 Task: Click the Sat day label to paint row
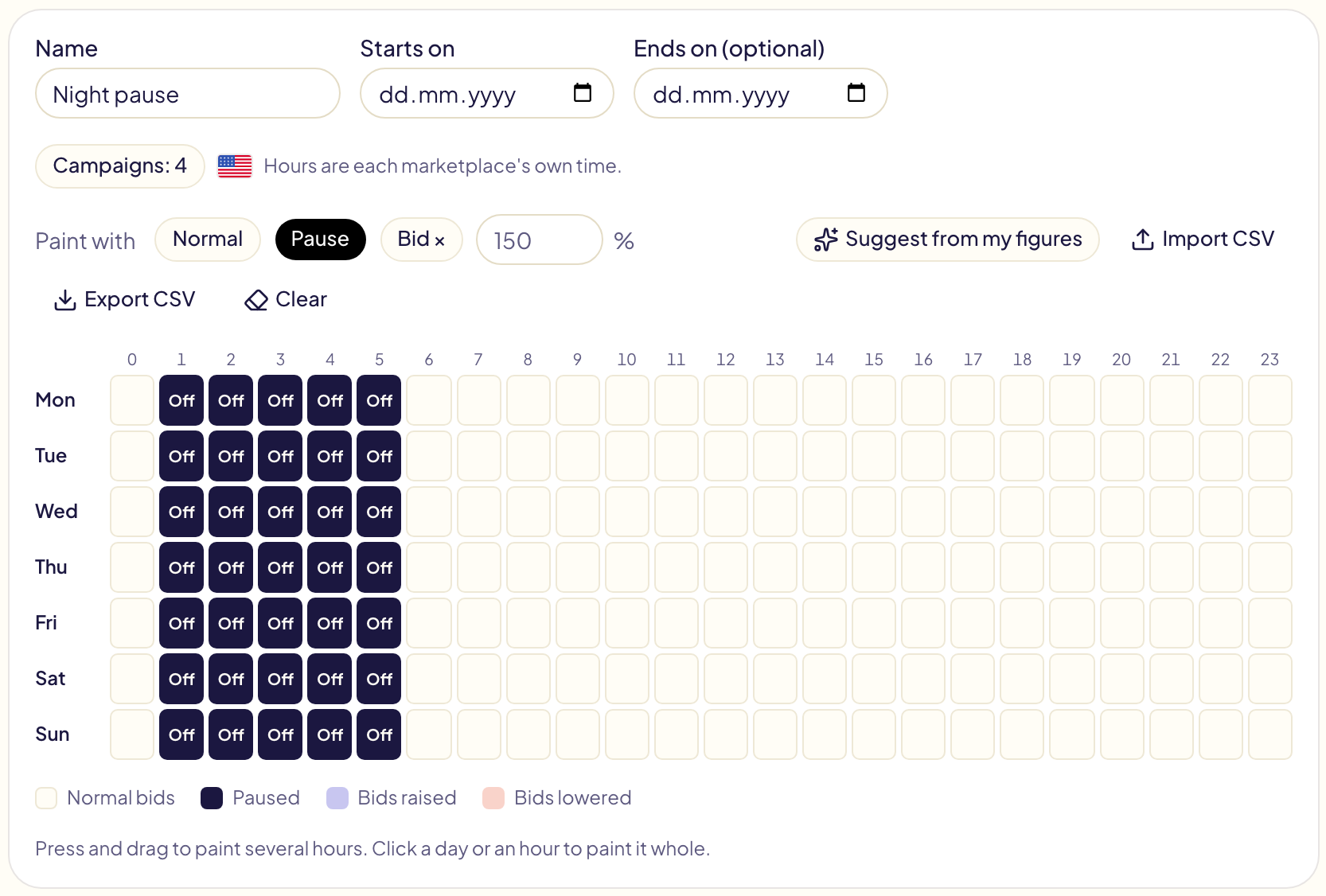click(x=50, y=679)
